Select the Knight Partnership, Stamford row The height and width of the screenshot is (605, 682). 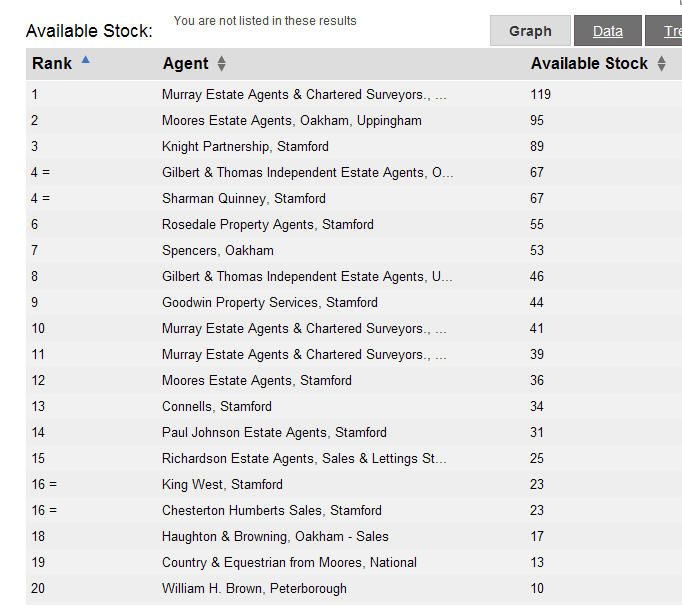(x=354, y=147)
